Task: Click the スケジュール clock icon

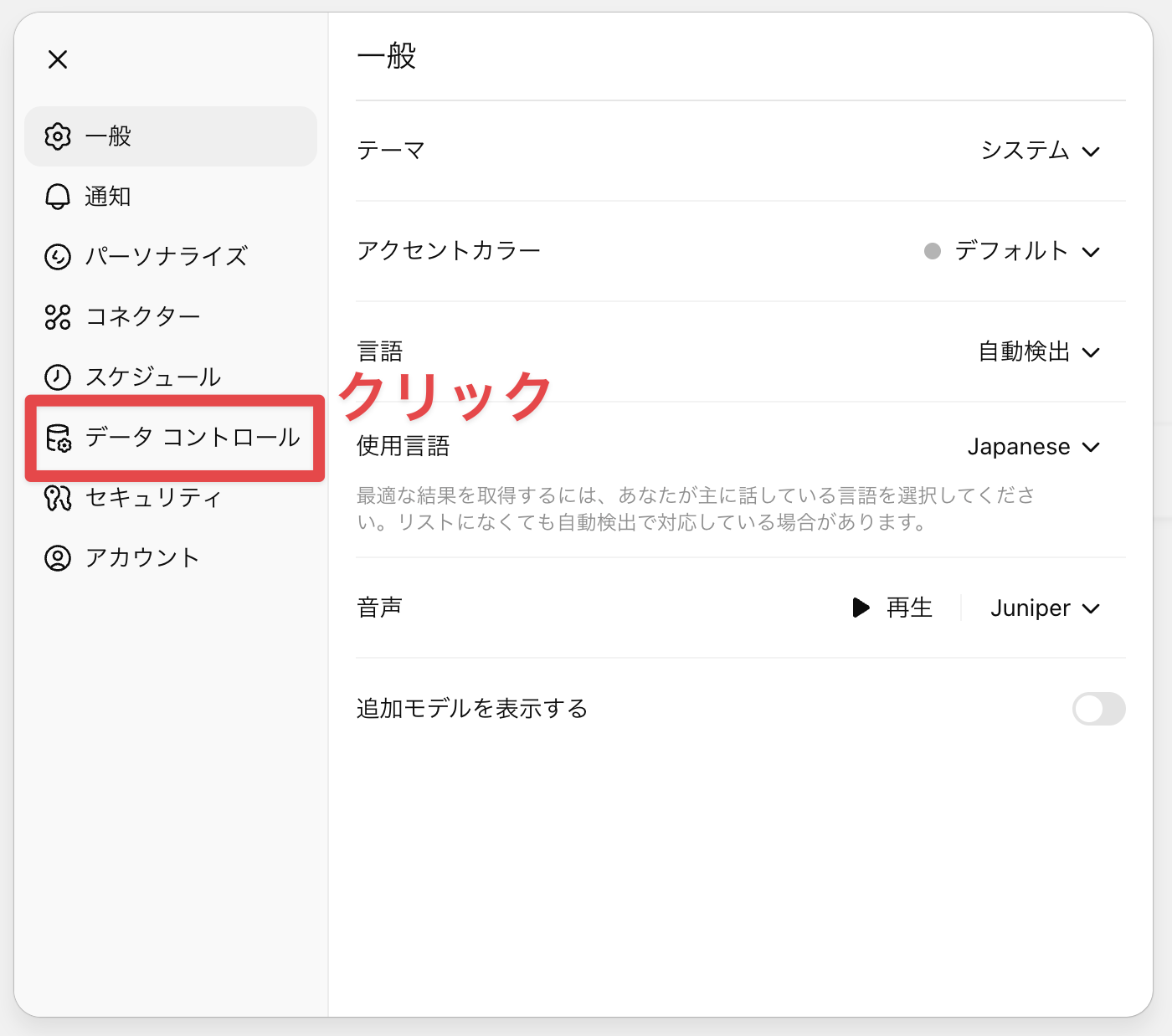Action: pyautogui.click(x=58, y=377)
